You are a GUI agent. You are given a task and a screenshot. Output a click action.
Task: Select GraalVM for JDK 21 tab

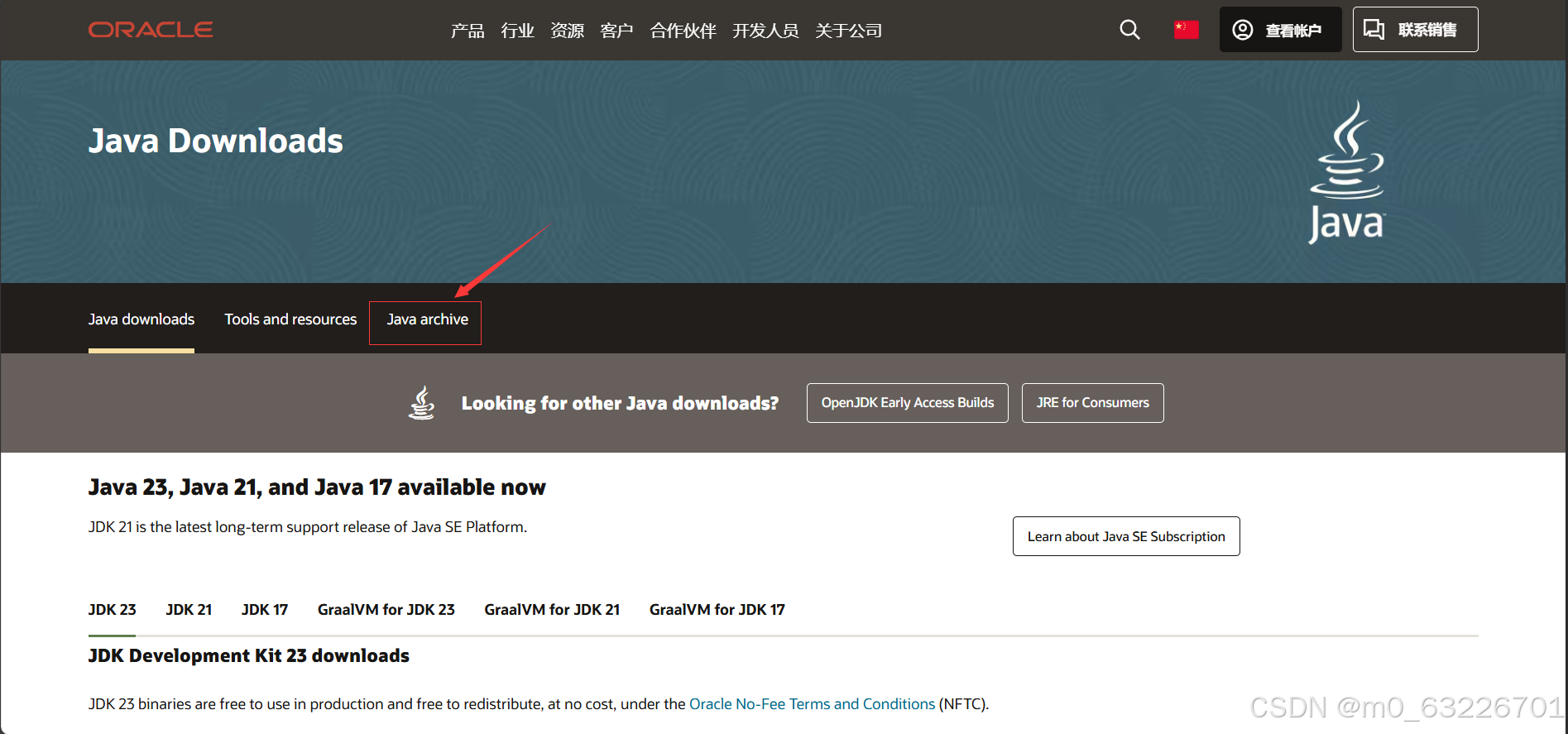pyautogui.click(x=552, y=610)
